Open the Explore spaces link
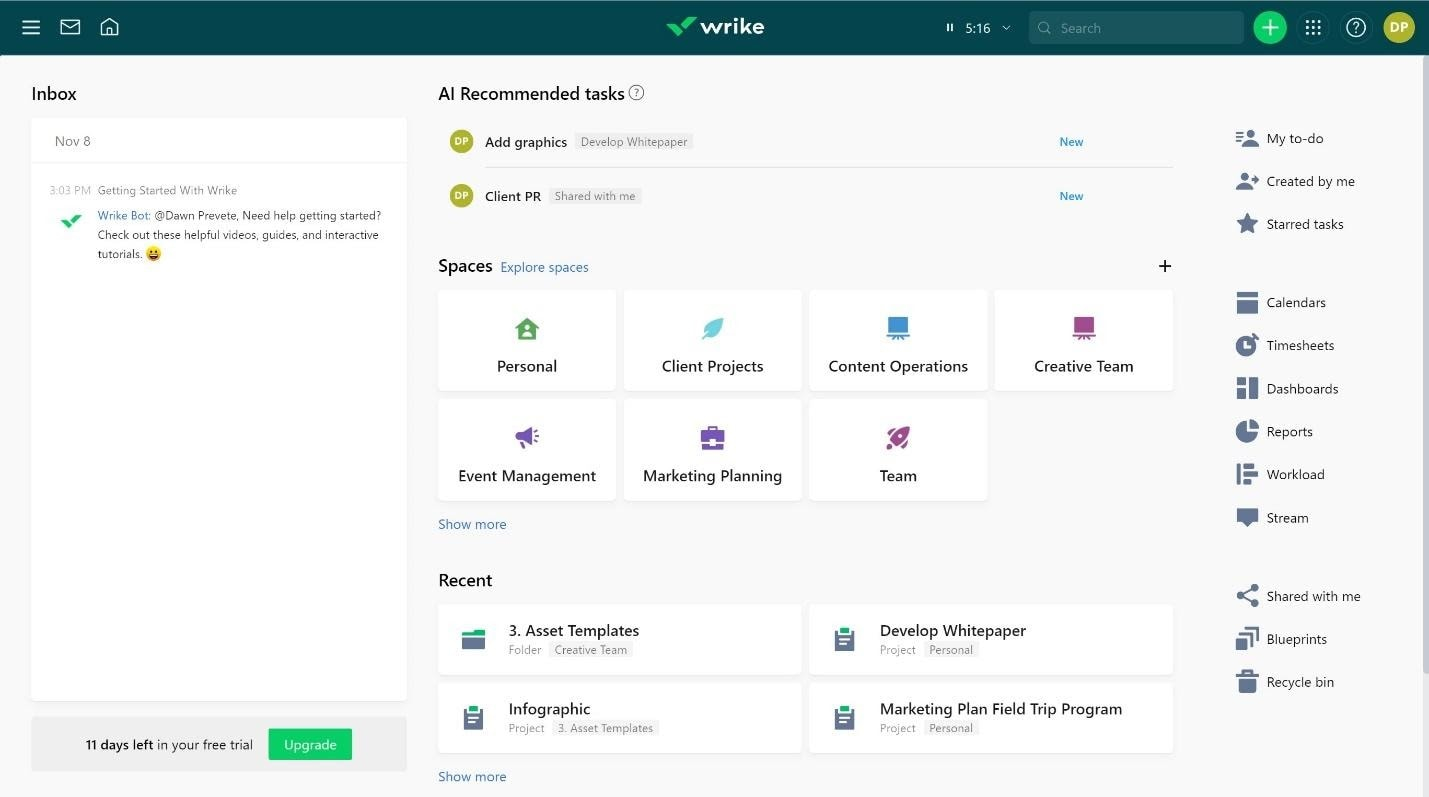Viewport: 1429px width, 797px height. coord(544,267)
